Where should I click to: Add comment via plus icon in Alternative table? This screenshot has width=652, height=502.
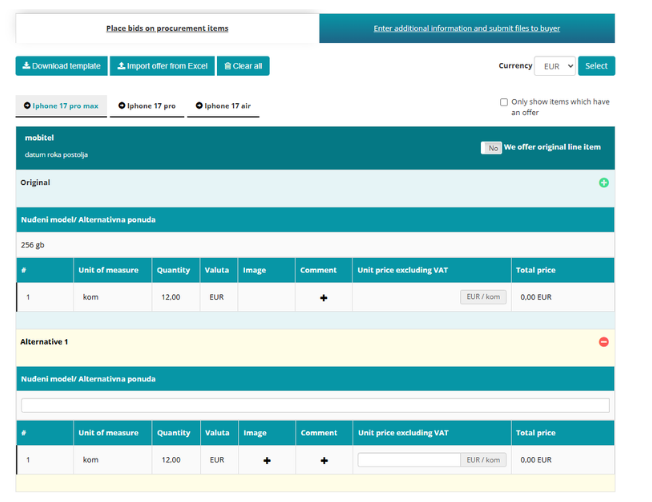point(323,460)
